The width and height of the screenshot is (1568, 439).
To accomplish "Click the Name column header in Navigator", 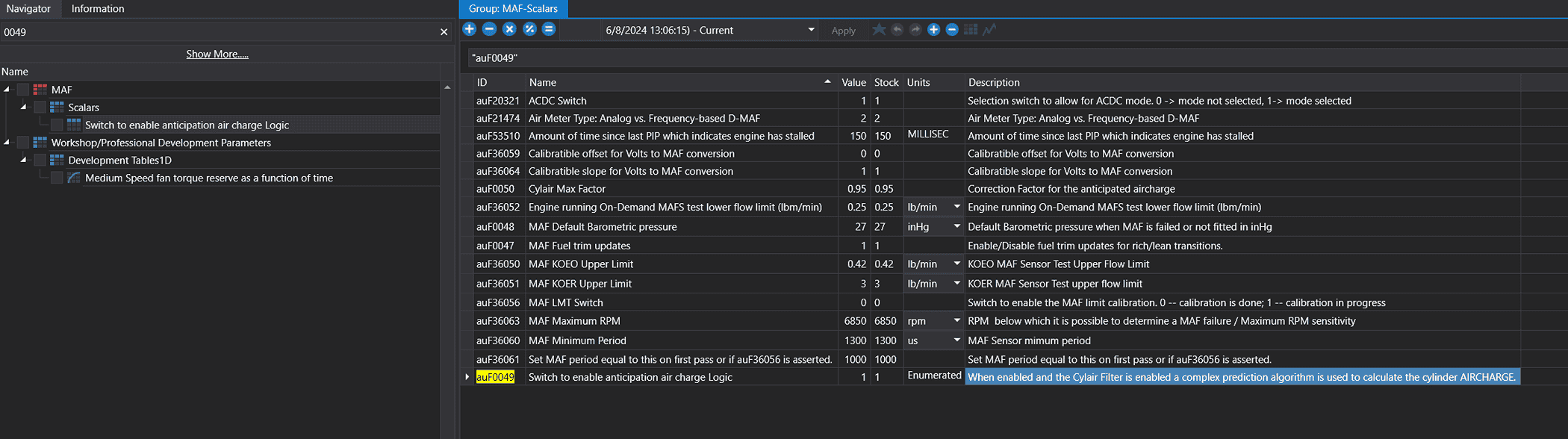I will click(x=220, y=72).
